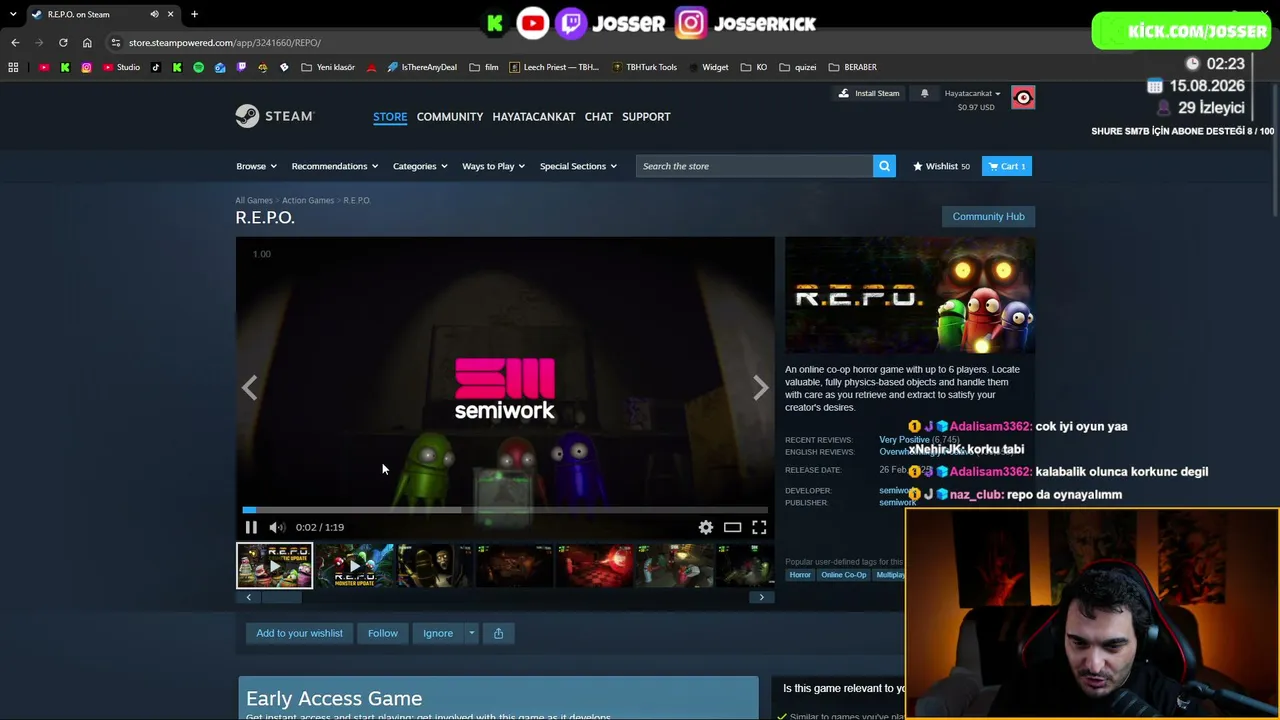
Task: Open the Steam profile avatar
Action: (1023, 98)
